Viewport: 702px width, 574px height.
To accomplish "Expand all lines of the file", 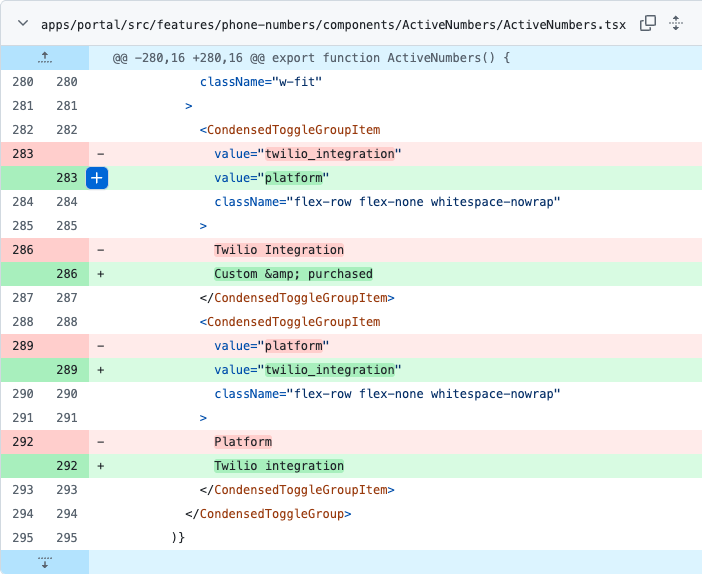I will click(x=676, y=23).
